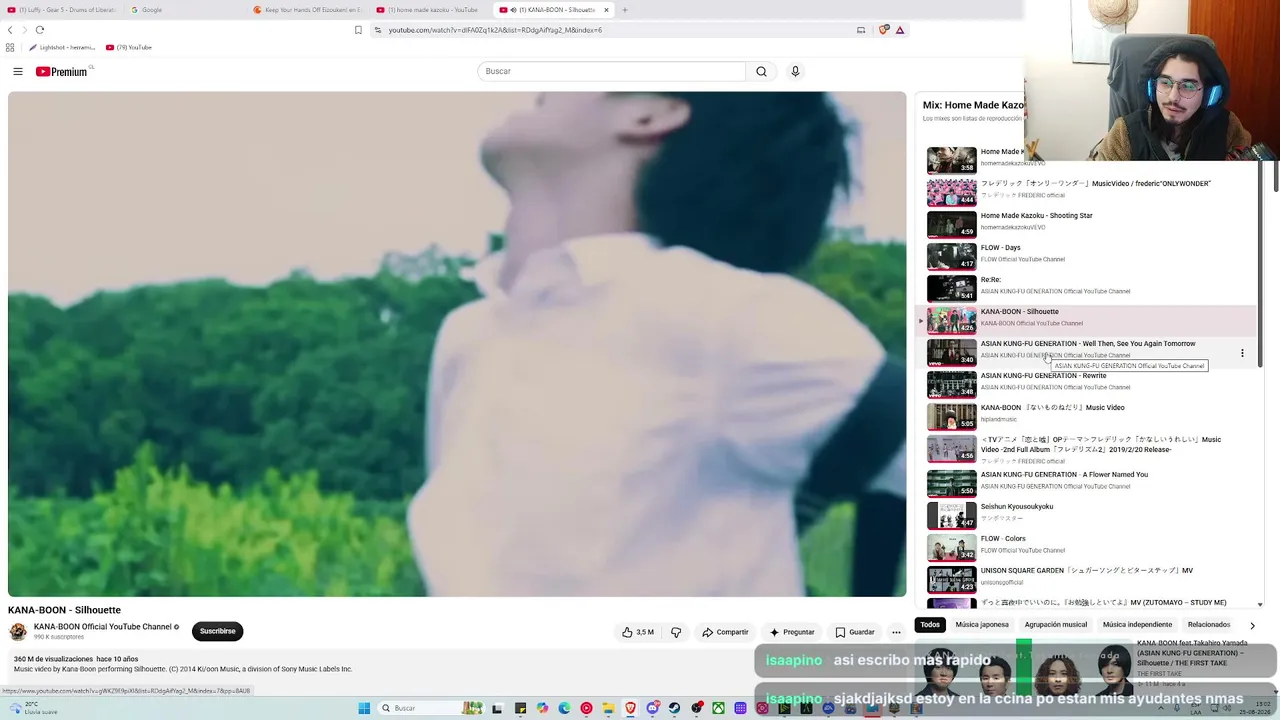Click the browser address bar URL
This screenshot has width=1280, height=720.
495,30
